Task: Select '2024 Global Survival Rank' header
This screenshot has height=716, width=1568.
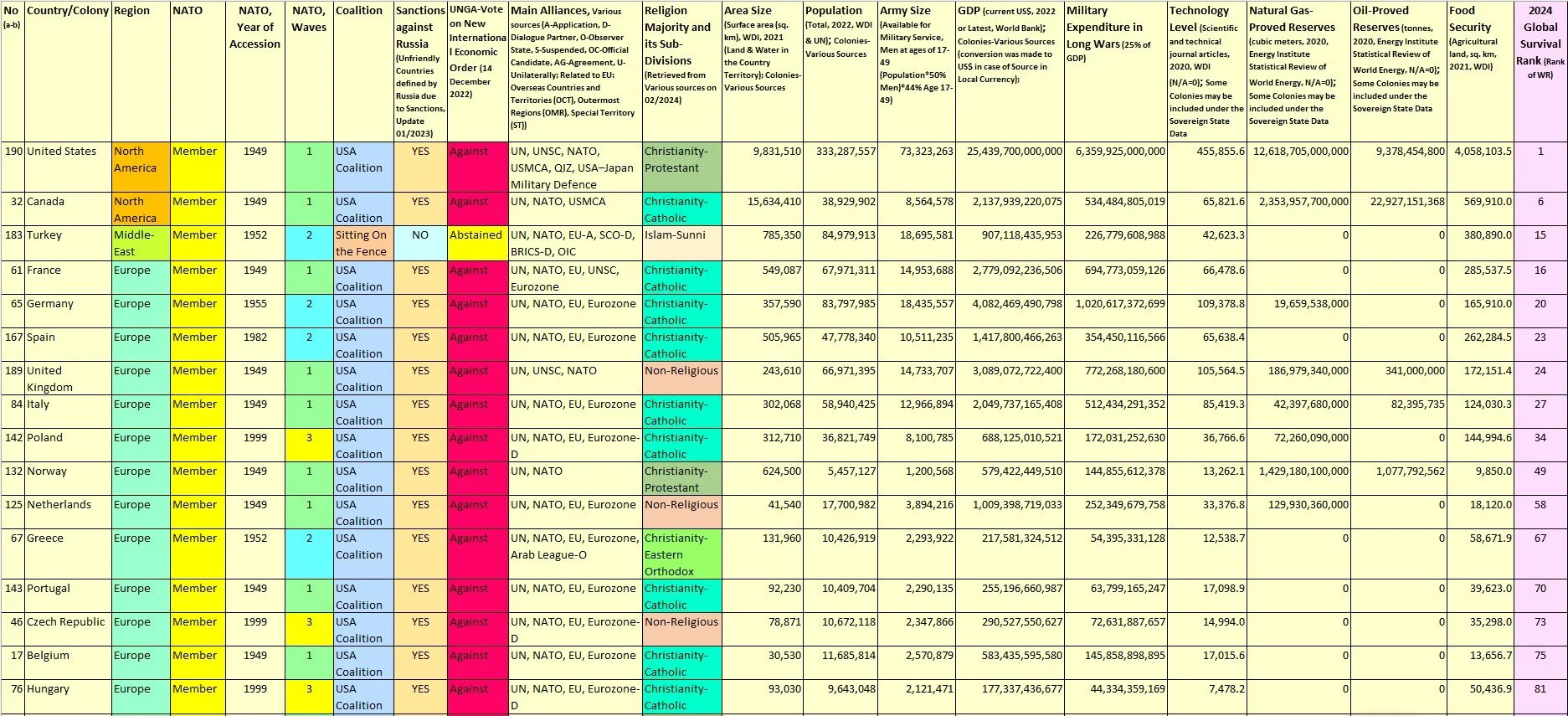Action: [1540, 71]
